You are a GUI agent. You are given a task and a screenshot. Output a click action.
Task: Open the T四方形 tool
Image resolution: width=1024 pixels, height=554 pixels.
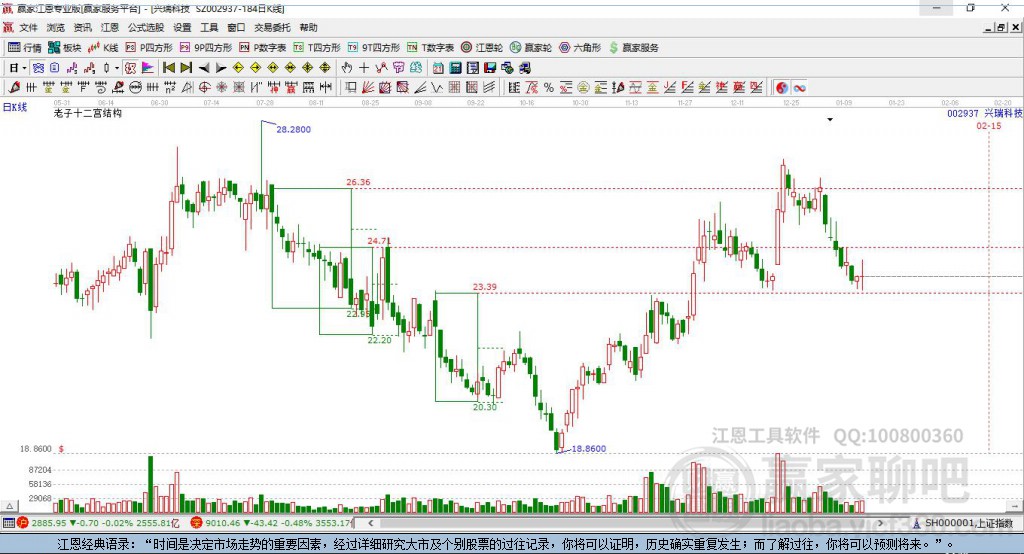coord(317,48)
